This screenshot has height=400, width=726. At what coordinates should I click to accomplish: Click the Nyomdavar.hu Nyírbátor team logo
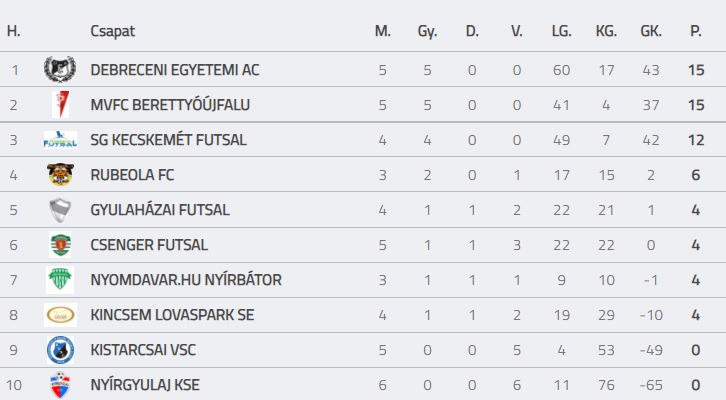(x=60, y=280)
